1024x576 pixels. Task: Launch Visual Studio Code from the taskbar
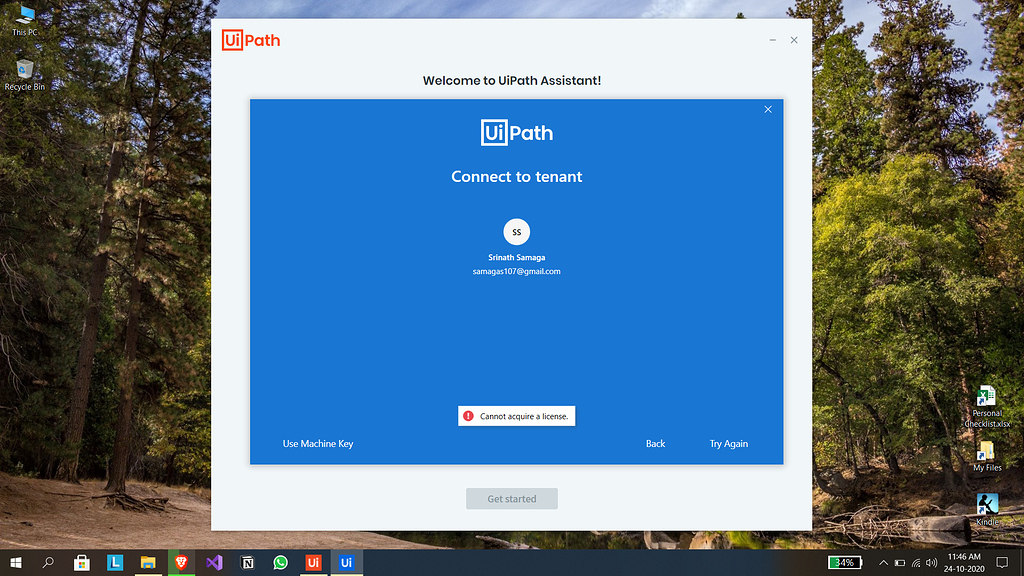(214, 562)
